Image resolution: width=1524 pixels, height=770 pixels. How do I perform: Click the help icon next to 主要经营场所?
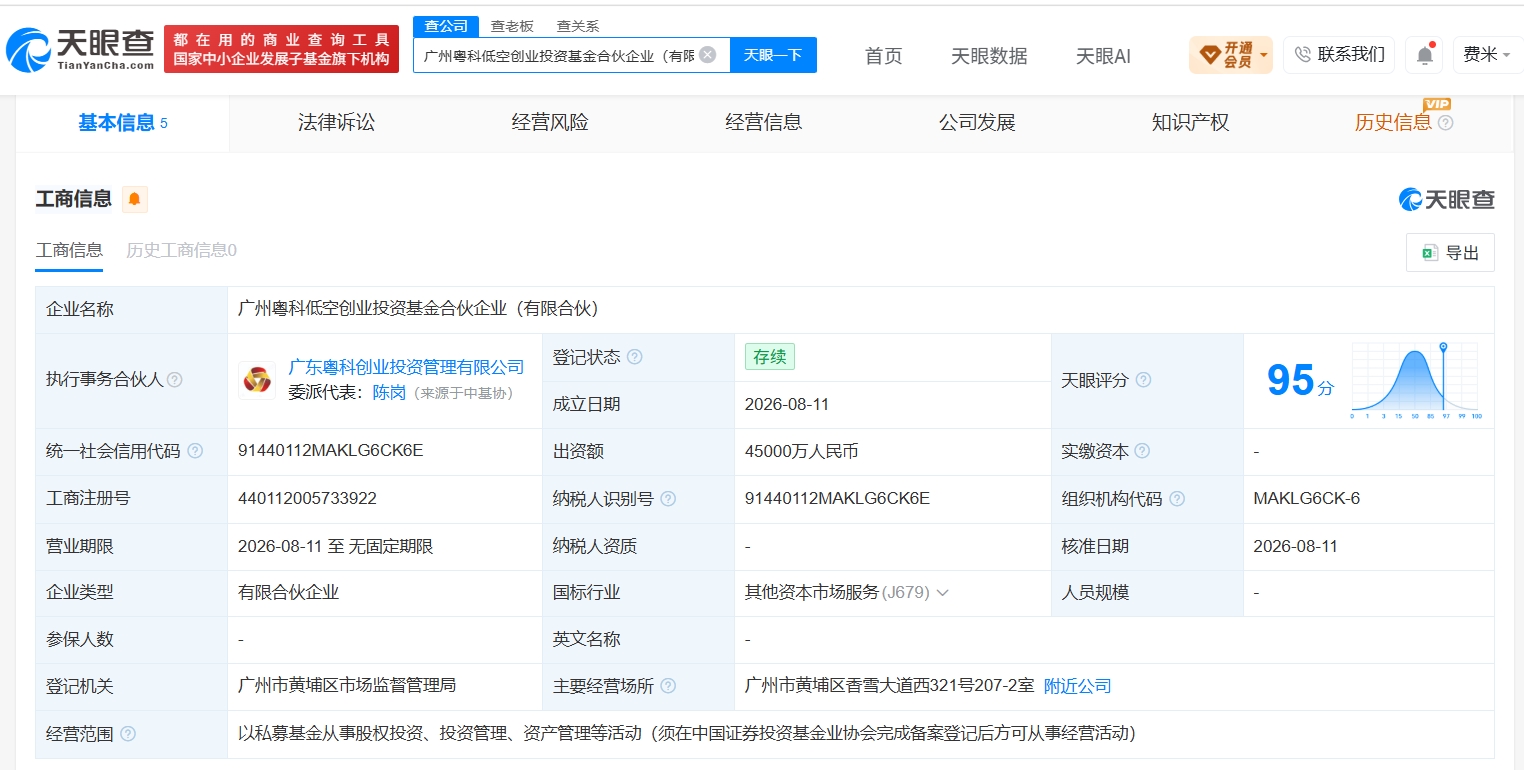click(668, 686)
